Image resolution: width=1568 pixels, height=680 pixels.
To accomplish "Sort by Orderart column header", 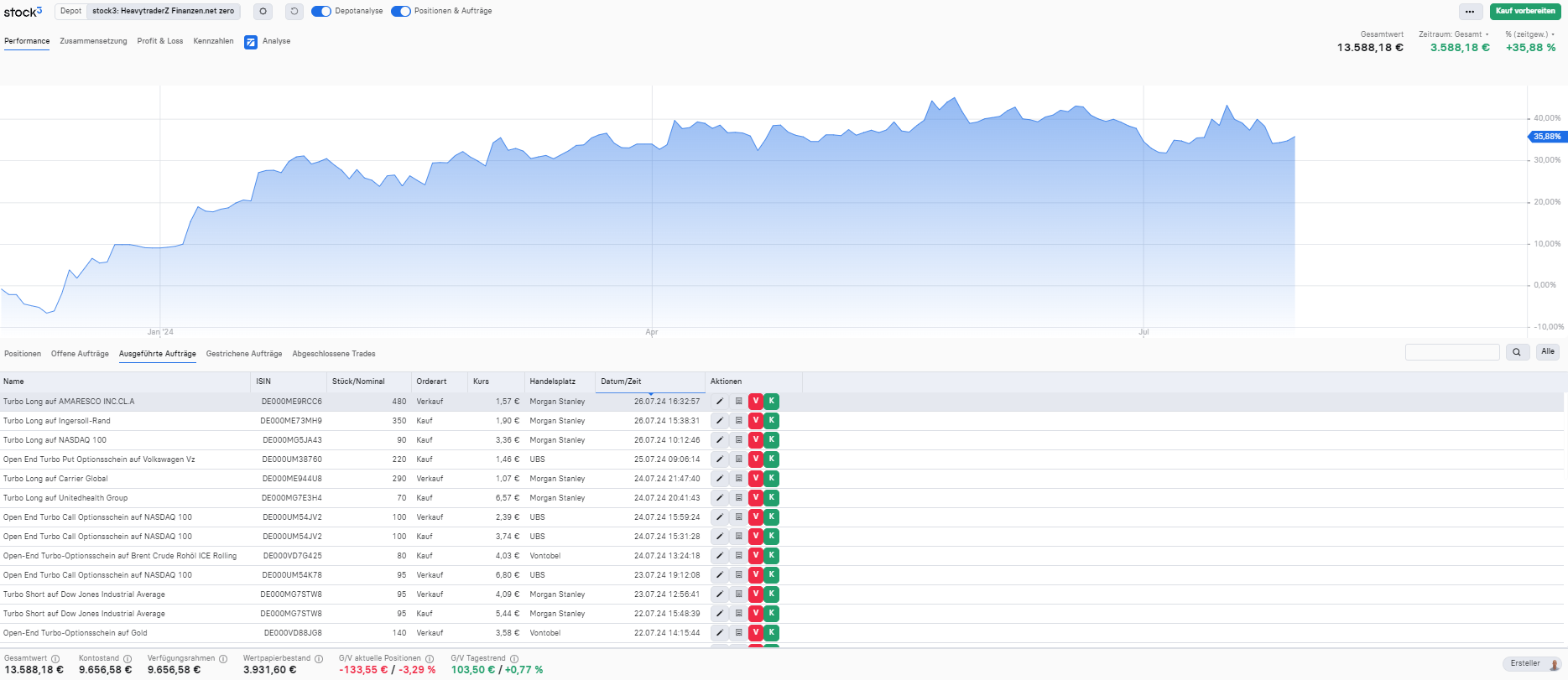I will pyautogui.click(x=440, y=382).
